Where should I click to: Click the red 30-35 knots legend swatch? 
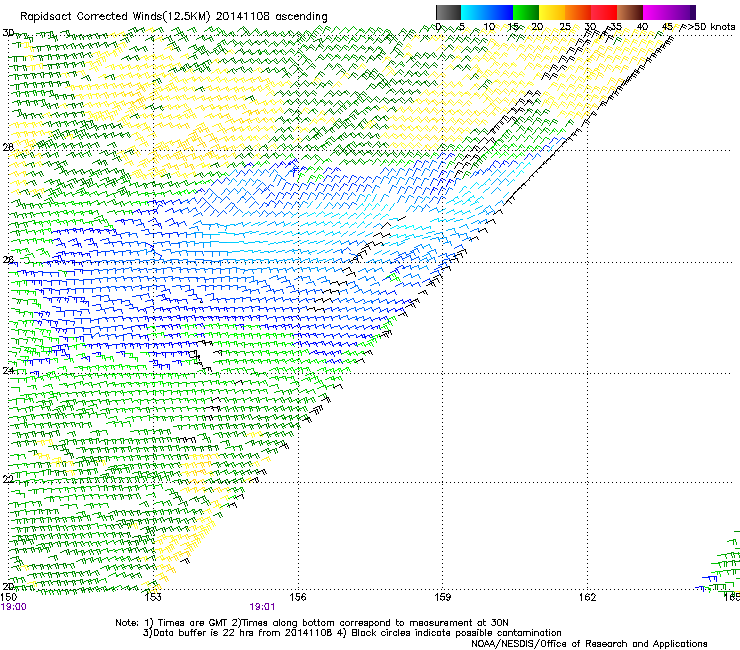coord(604,12)
